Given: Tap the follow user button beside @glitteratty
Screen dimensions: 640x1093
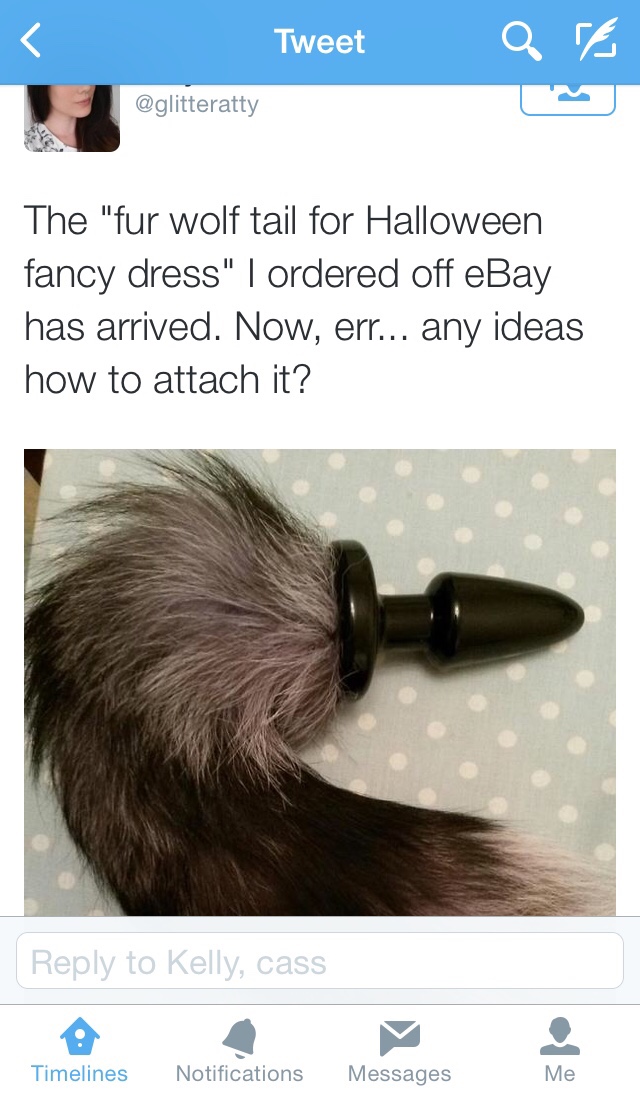Looking at the screenshot, I should (567, 99).
